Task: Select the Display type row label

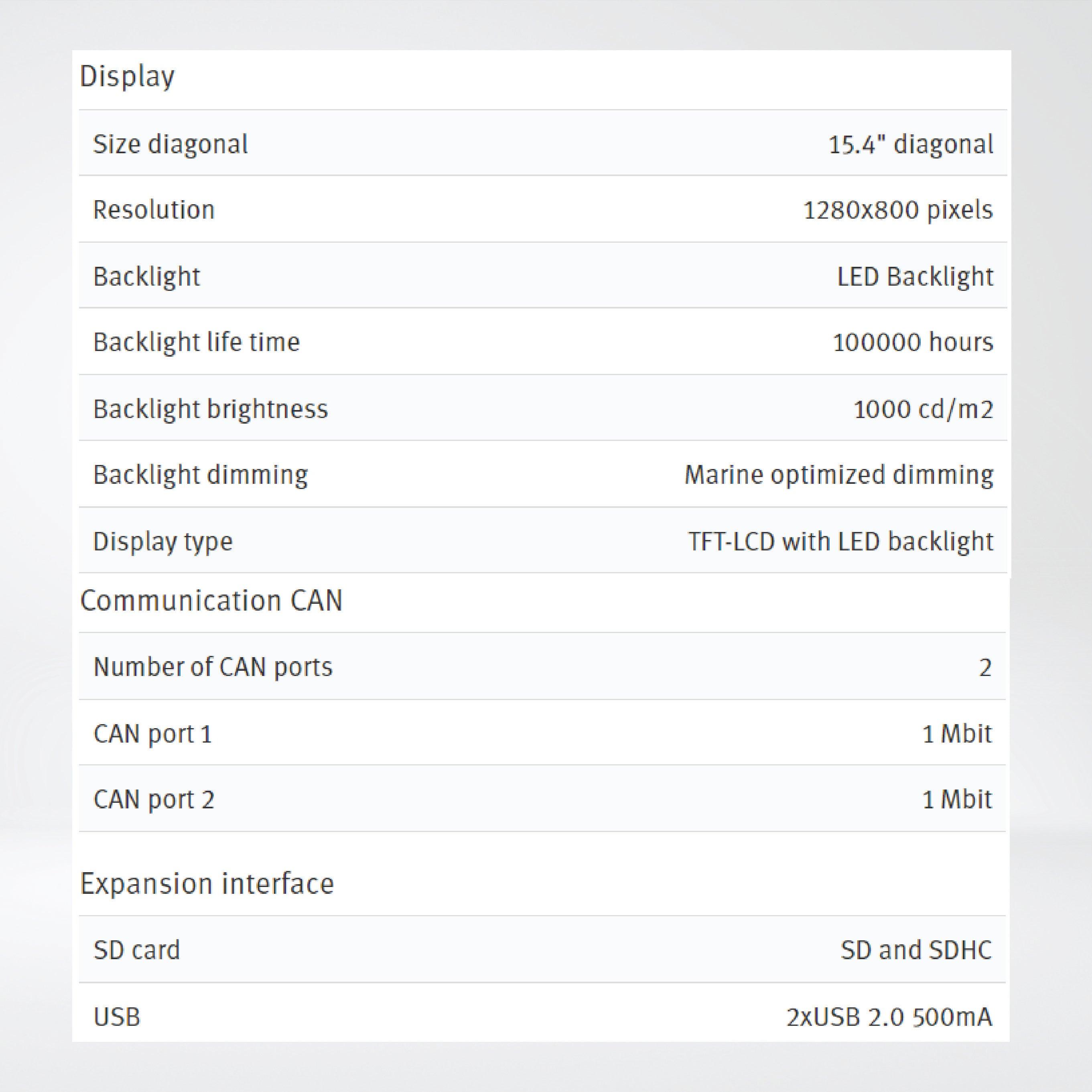Action: pyautogui.click(x=163, y=541)
